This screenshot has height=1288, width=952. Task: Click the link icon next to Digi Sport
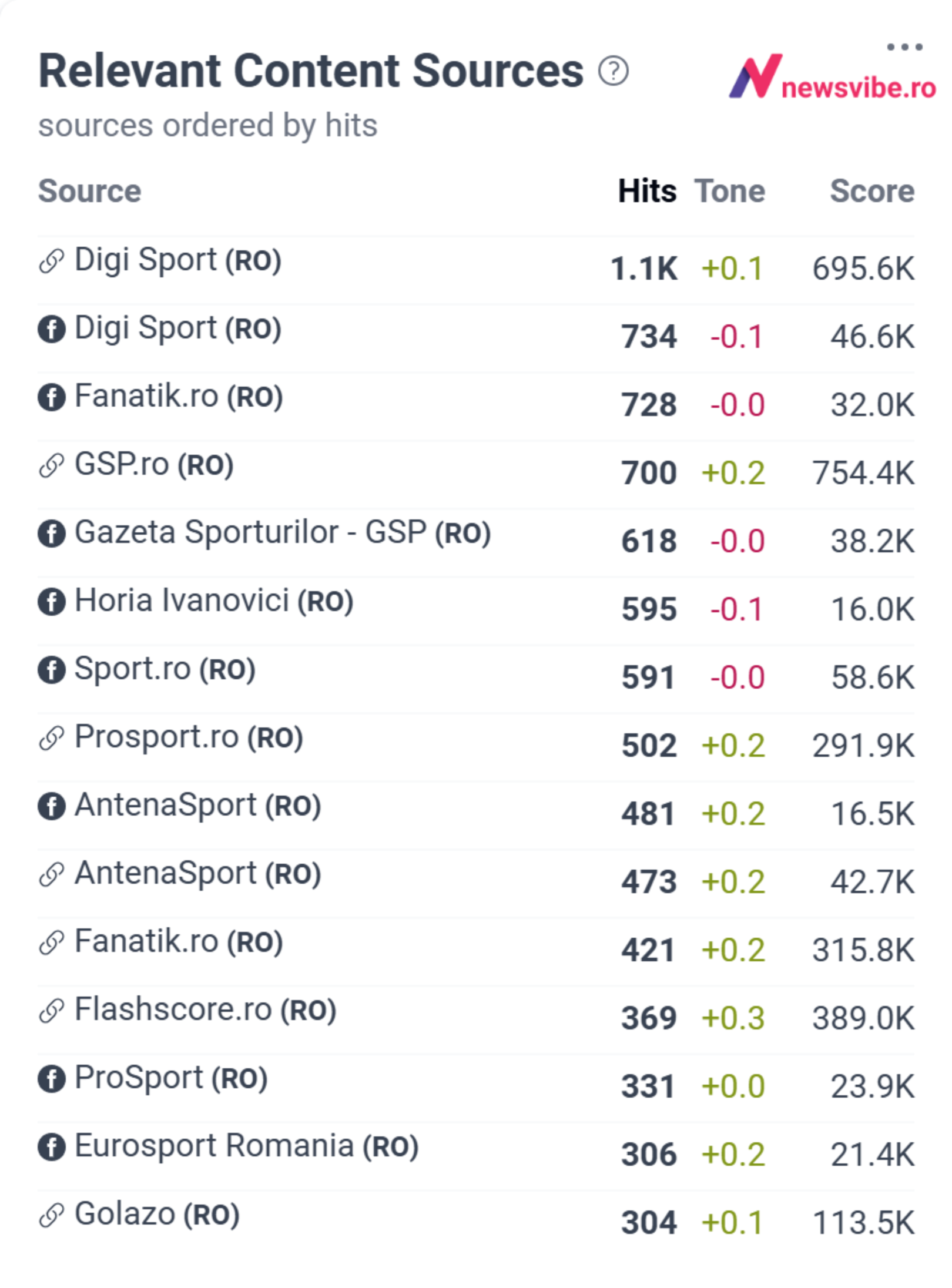pos(51,261)
